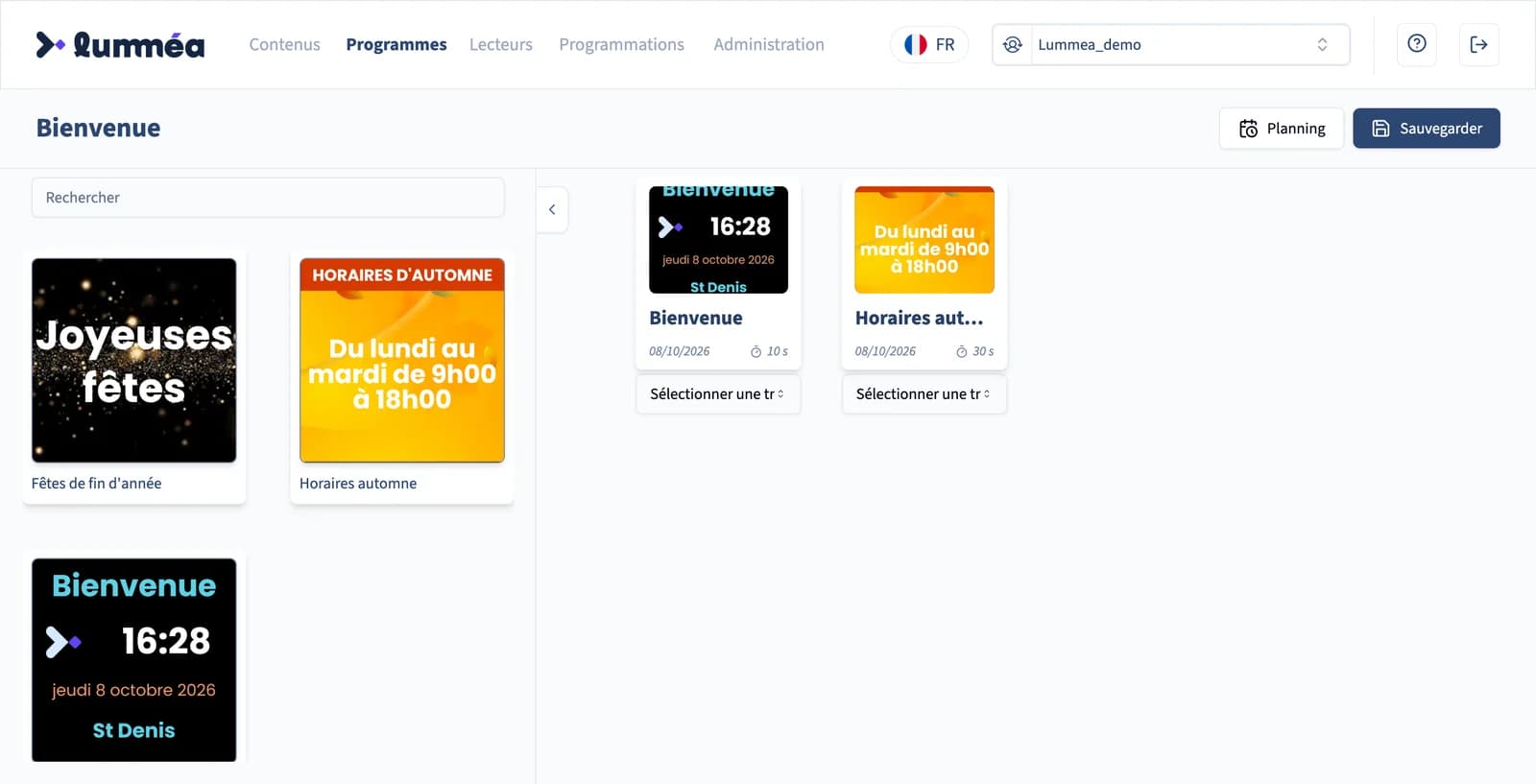This screenshot has height=784, width=1536.
Task: Click the French flag icon
Action: [x=915, y=44]
